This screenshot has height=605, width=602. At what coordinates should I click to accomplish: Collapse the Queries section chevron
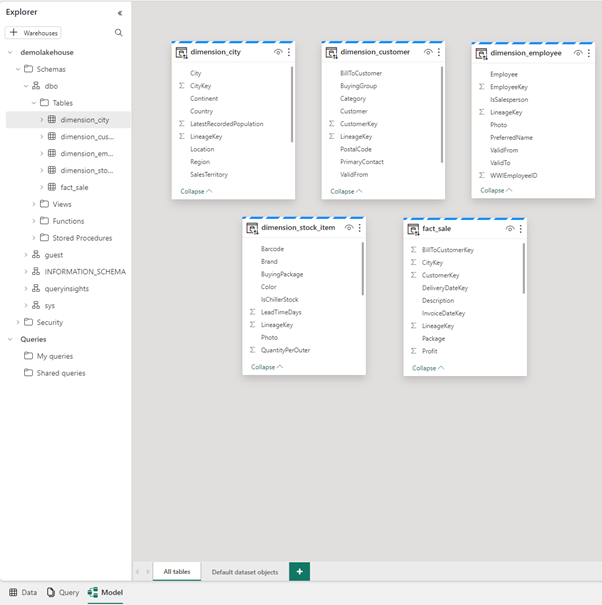coord(10,339)
